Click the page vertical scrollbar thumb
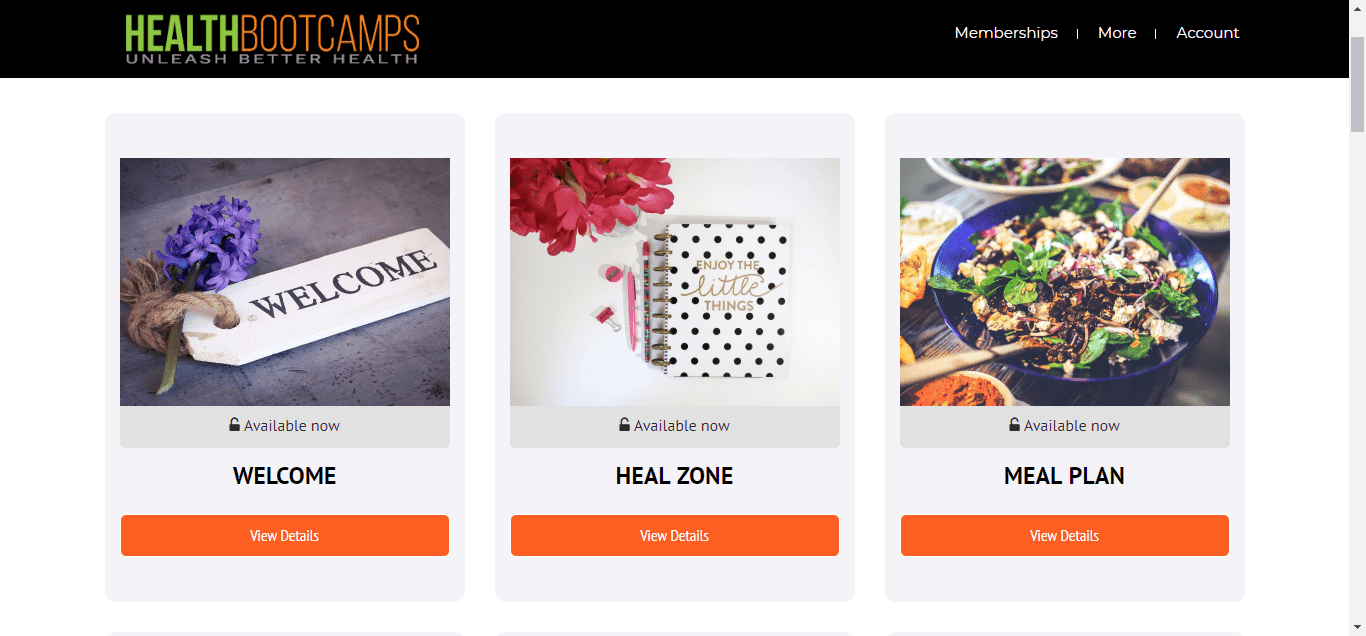This screenshot has width=1366, height=636. 1358,85
